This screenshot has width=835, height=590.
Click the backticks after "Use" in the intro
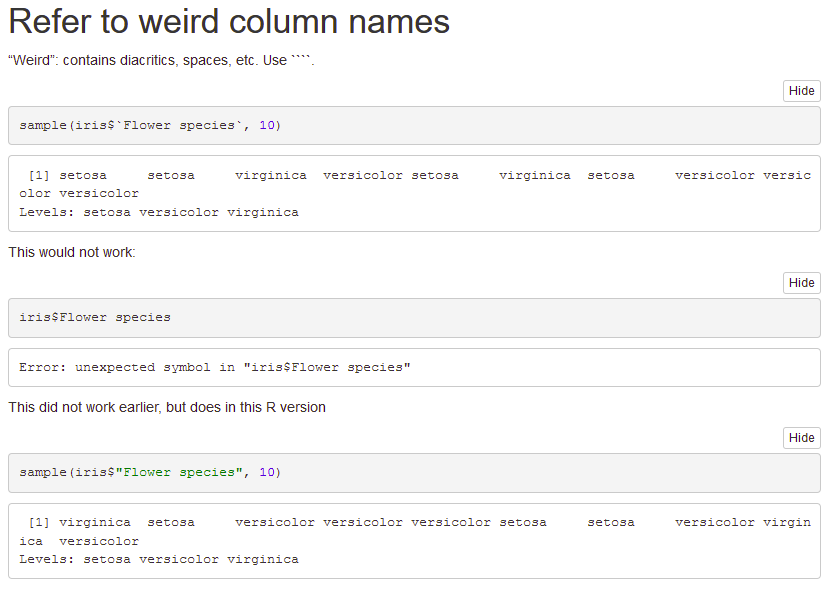[302, 61]
